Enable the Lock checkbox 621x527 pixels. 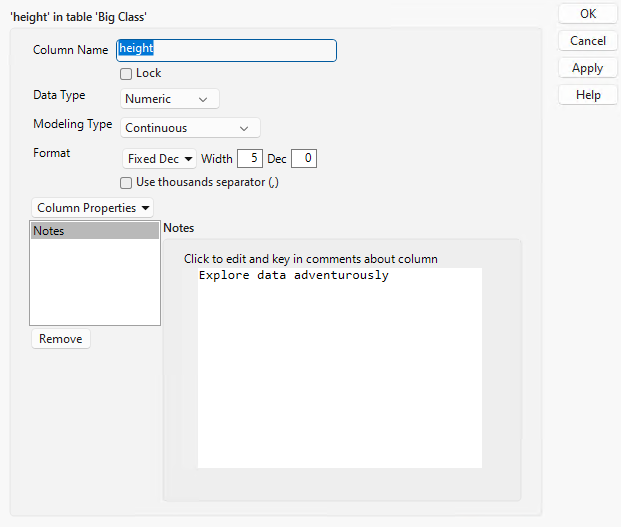pyautogui.click(x=126, y=74)
